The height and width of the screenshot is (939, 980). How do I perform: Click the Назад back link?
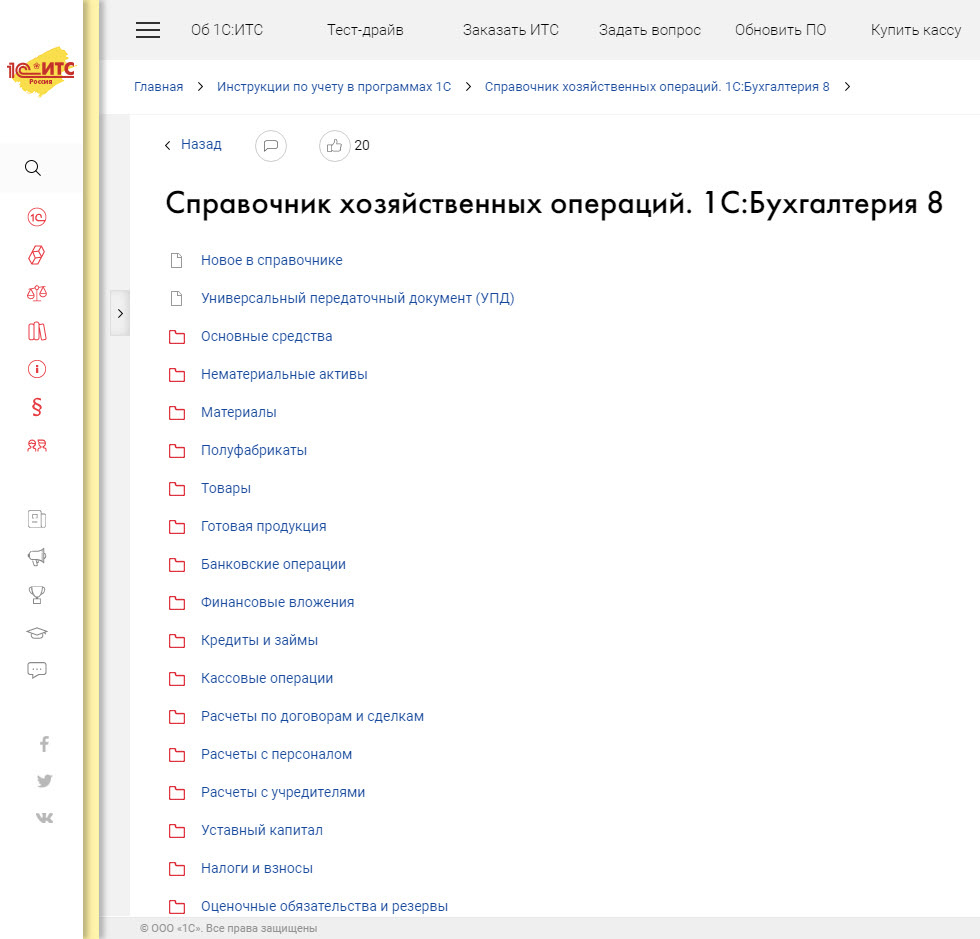(x=201, y=144)
